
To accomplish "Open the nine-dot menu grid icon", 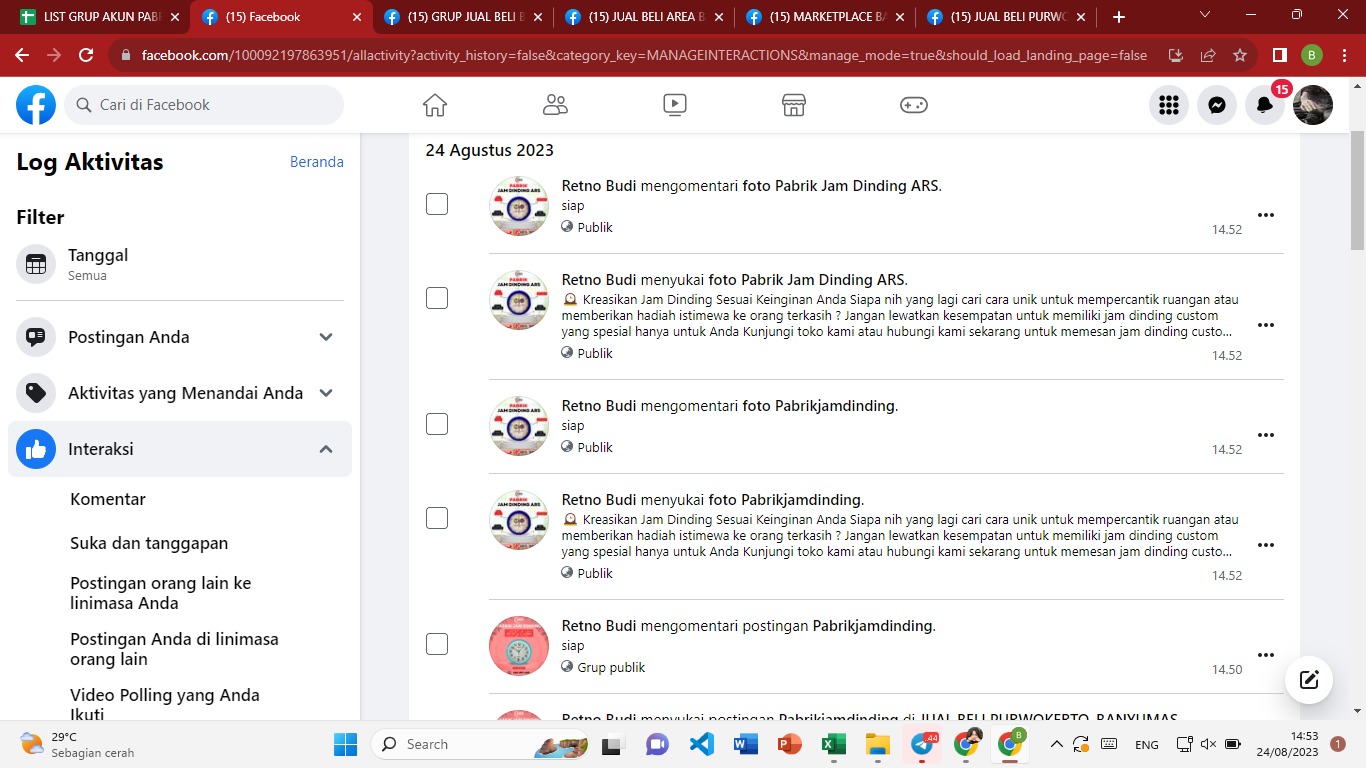I will (1169, 105).
